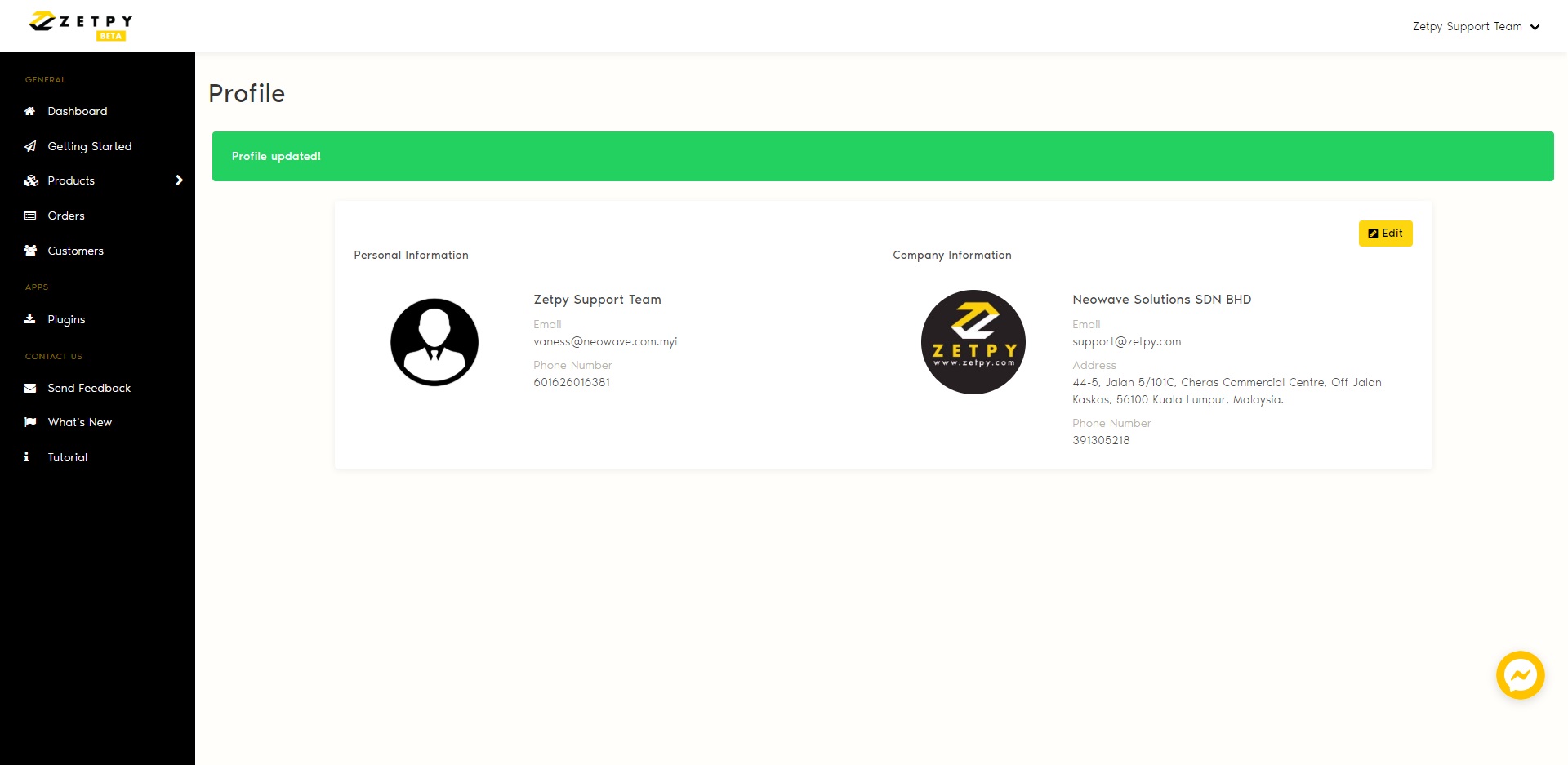Image resolution: width=1568 pixels, height=765 pixels.
Task: Click the Profile page heading
Action: point(247,93)
